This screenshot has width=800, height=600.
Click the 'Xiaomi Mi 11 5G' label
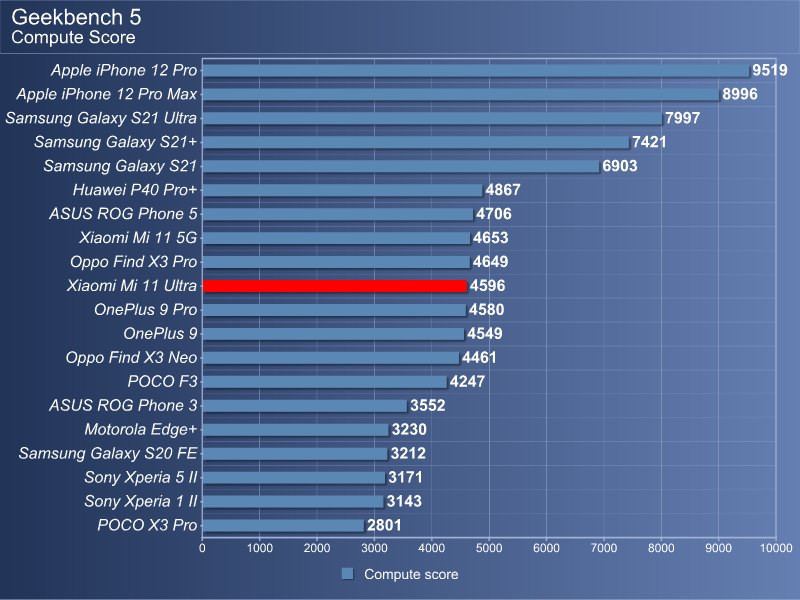138,238
